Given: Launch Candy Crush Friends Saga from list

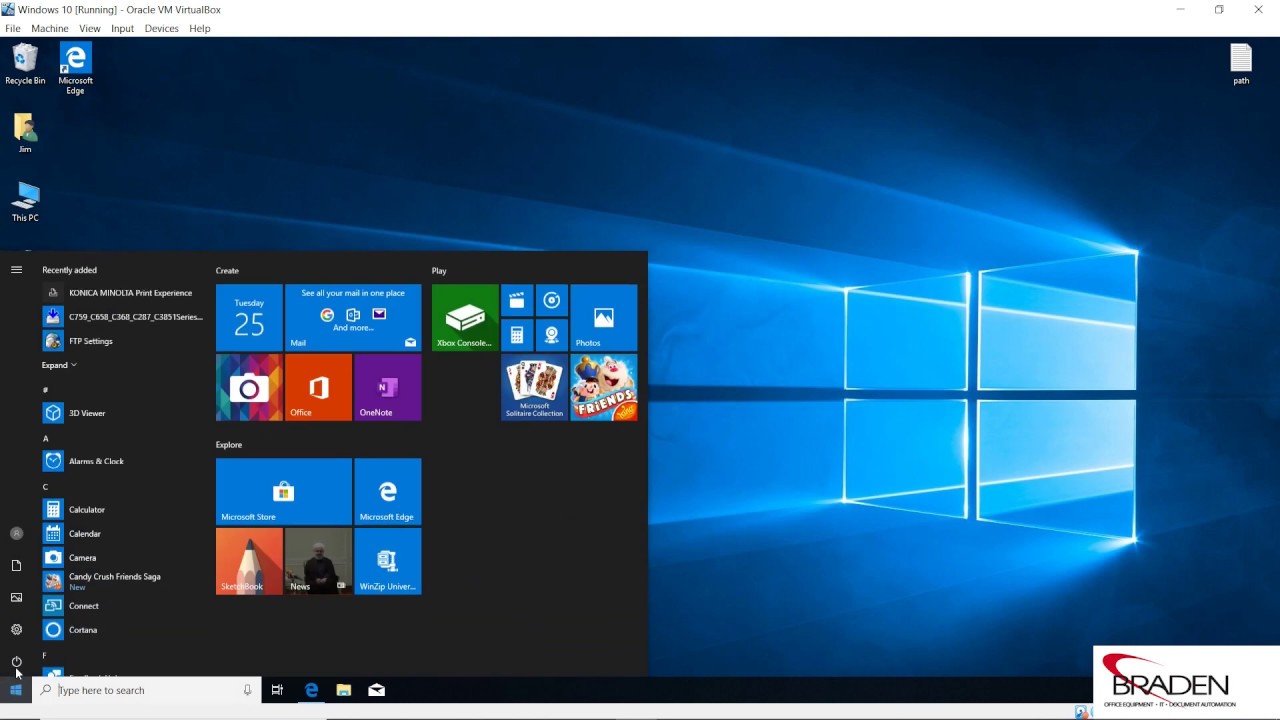Looking at the screenshot, I should coord(120,581).
